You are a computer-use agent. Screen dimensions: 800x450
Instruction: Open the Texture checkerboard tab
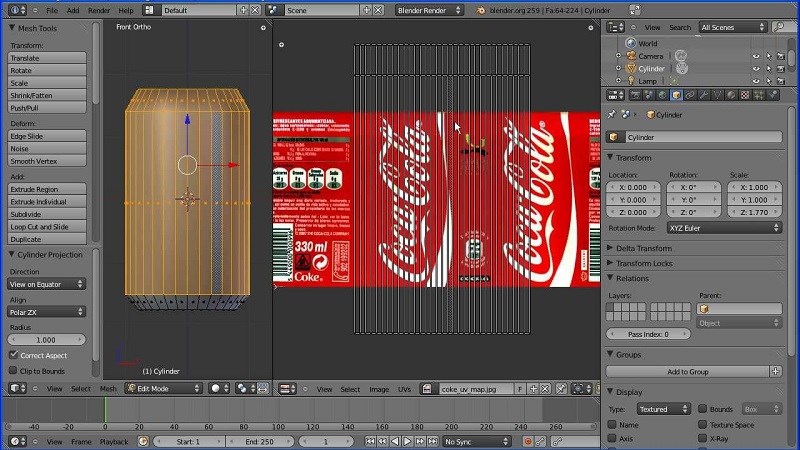tap(745, 95)
